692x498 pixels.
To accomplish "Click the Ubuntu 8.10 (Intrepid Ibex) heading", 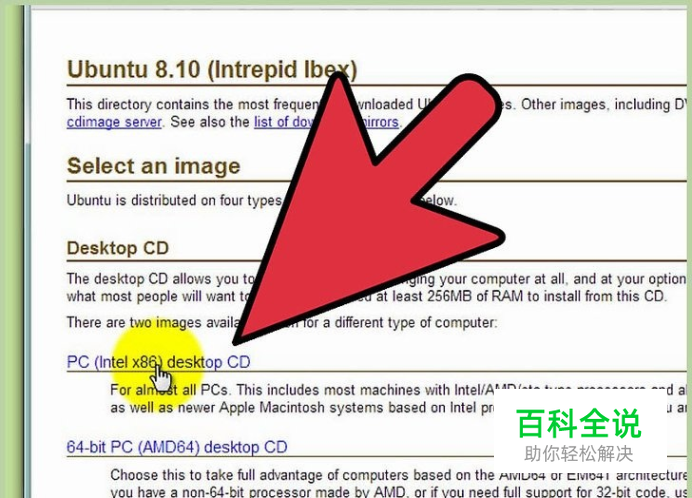I will [x=212, y=70].
